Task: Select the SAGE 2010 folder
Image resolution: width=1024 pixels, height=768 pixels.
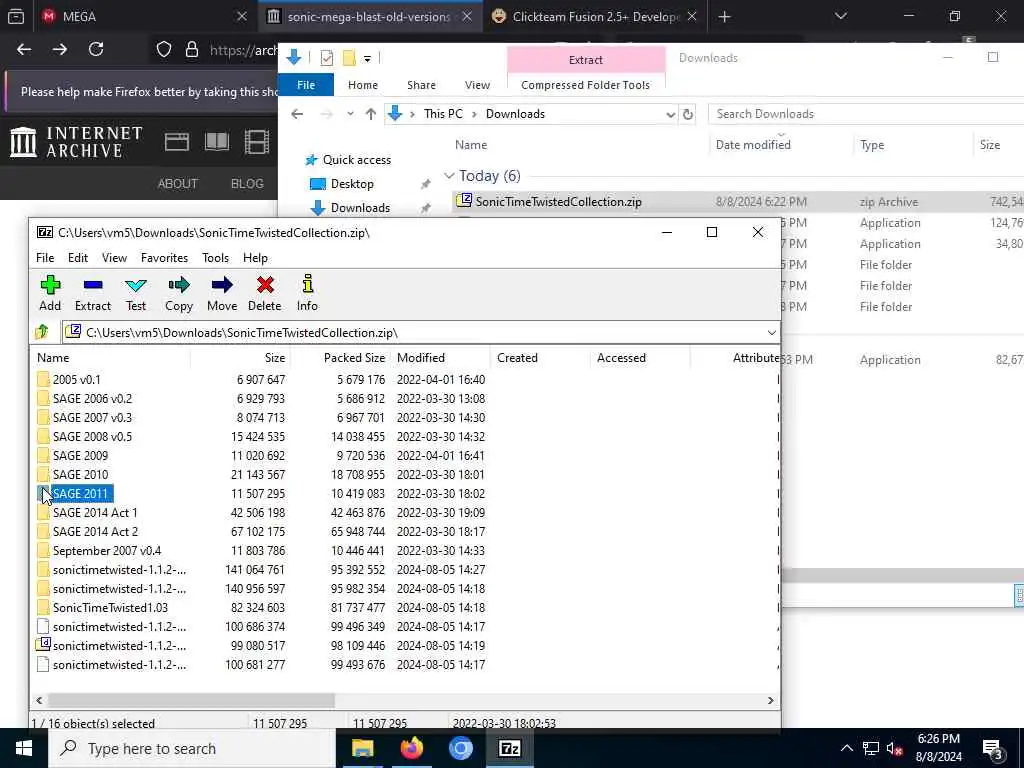Action: (80, 474)
